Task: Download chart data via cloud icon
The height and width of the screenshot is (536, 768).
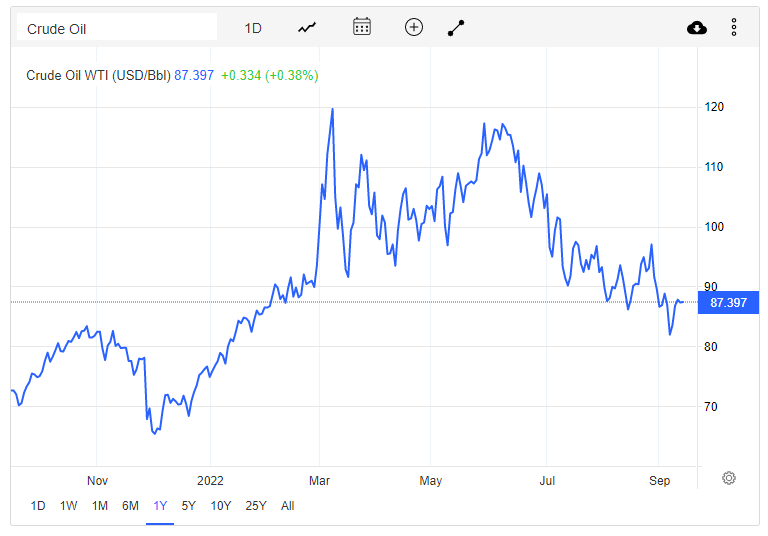Action: coord(696,28)
